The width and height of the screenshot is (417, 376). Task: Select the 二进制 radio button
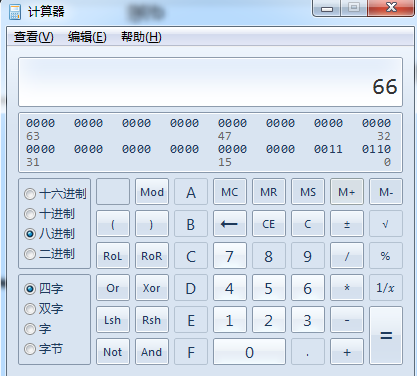point(49,254)
